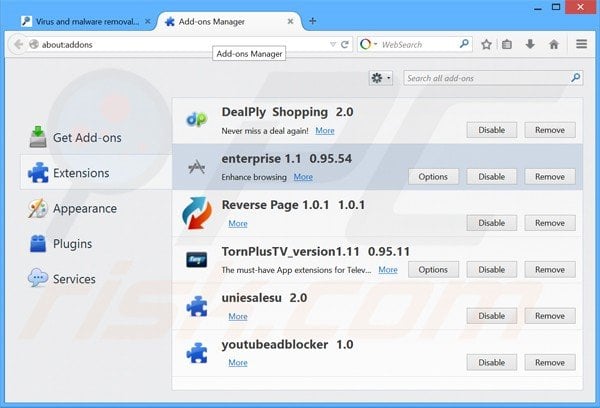The height and width of the screenshot is (408, 600).
Task: Remove youtubeadblocker extension
Action: [x=550, y=362]
